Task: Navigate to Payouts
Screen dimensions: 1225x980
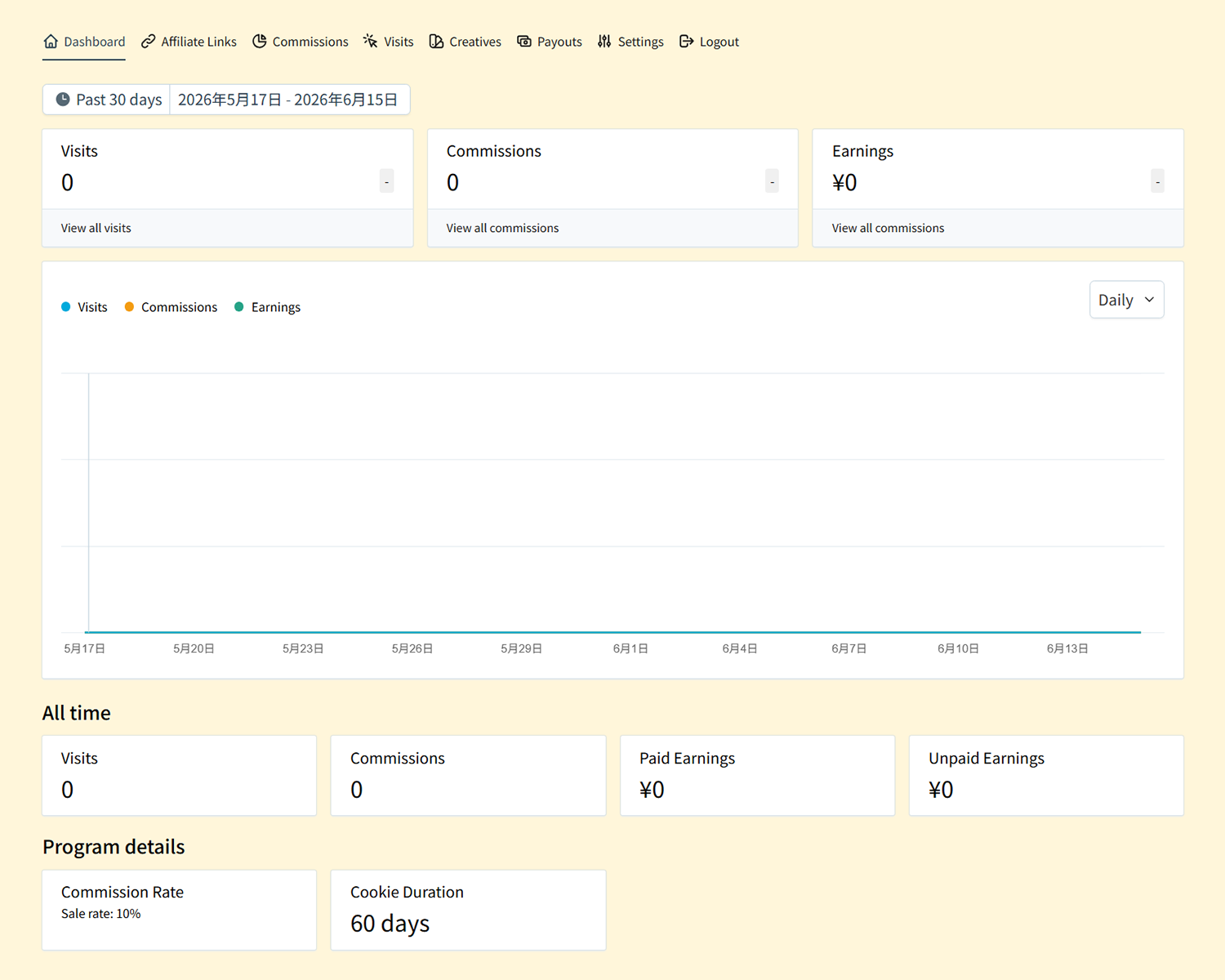Action: [x=550, y=42]
